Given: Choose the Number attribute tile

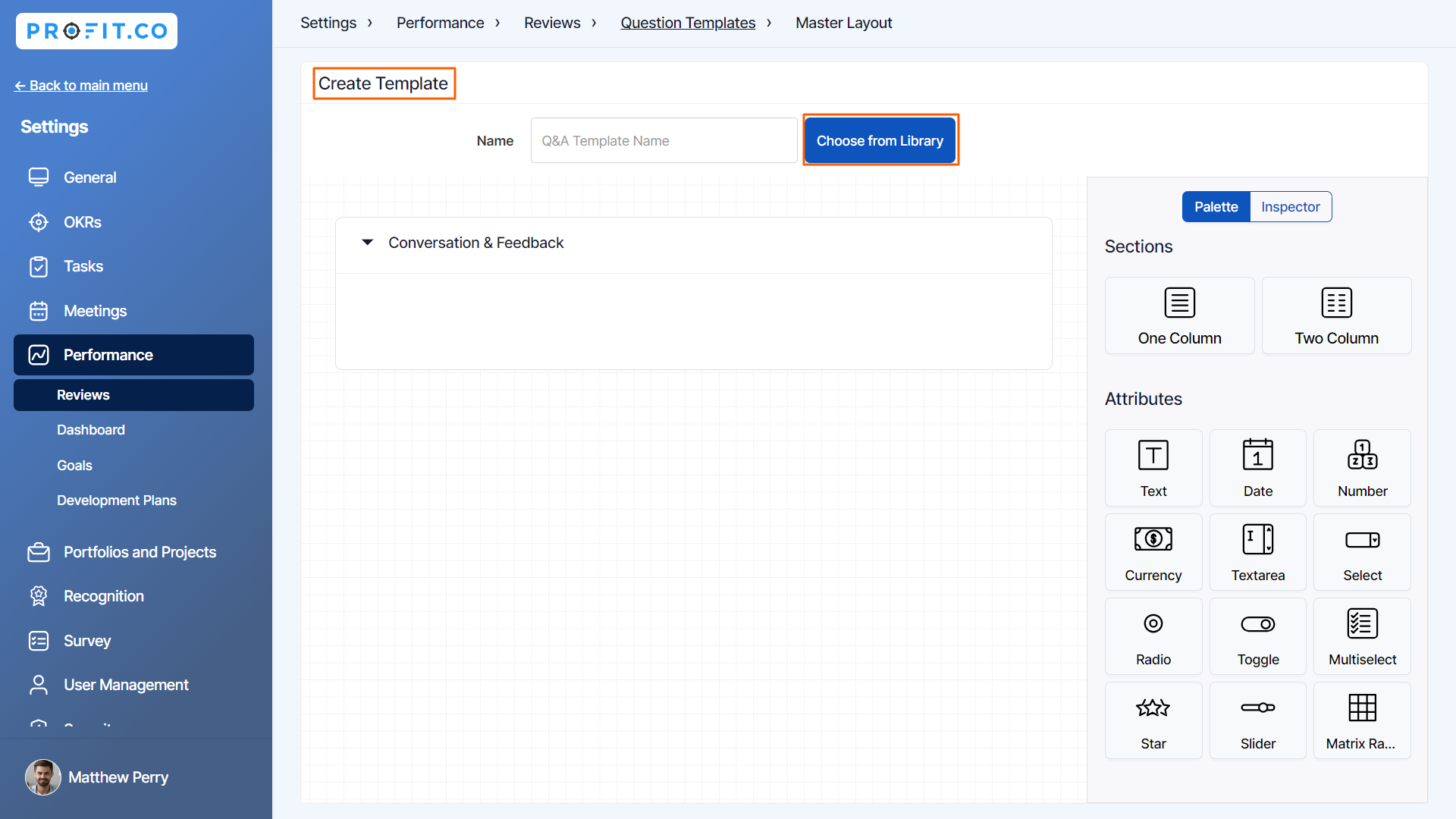Looking at the screenshot, I should [x=1362, y=468].
